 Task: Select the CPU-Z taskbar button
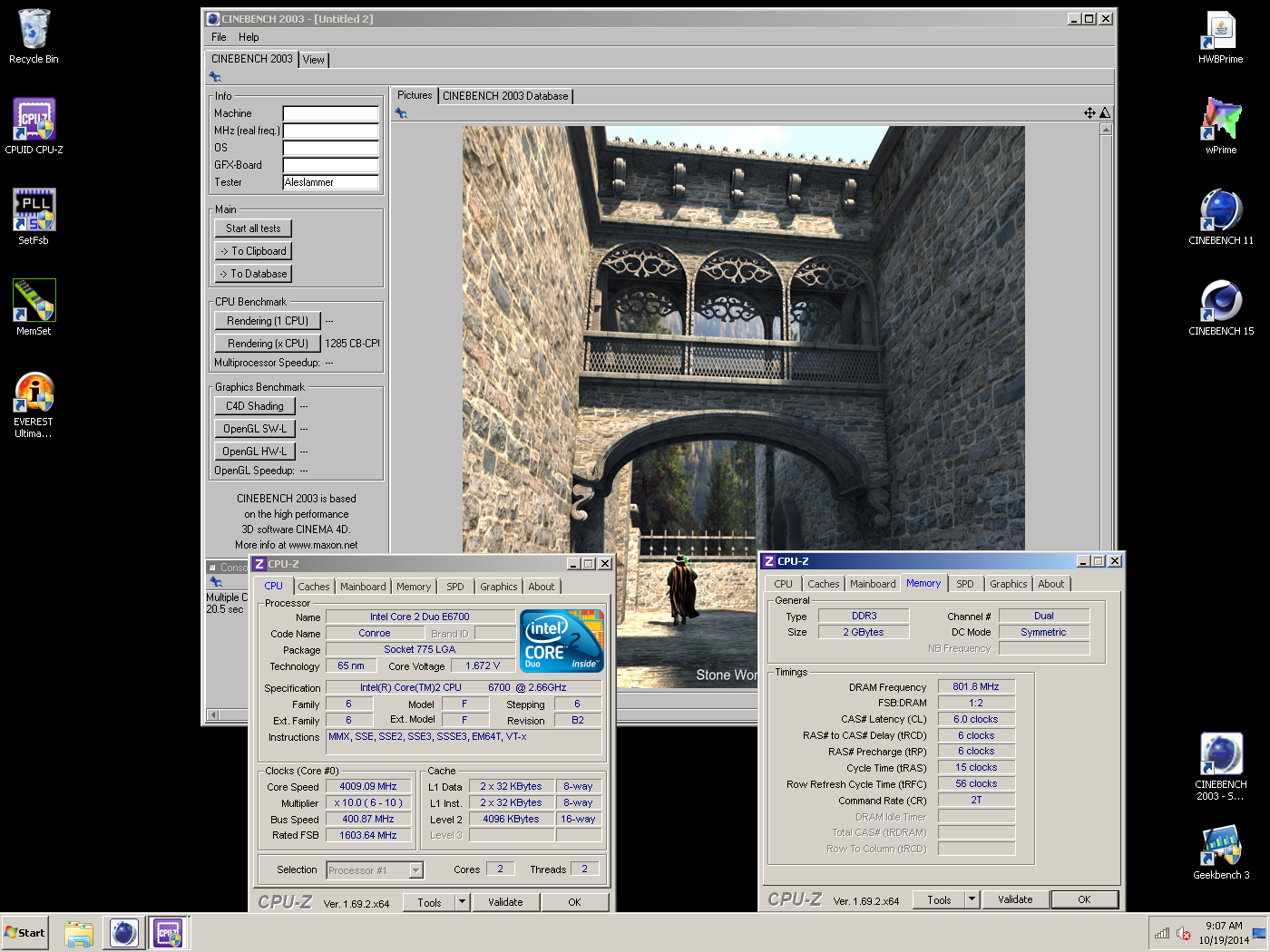pyautogui.click(x=169, y=933)
